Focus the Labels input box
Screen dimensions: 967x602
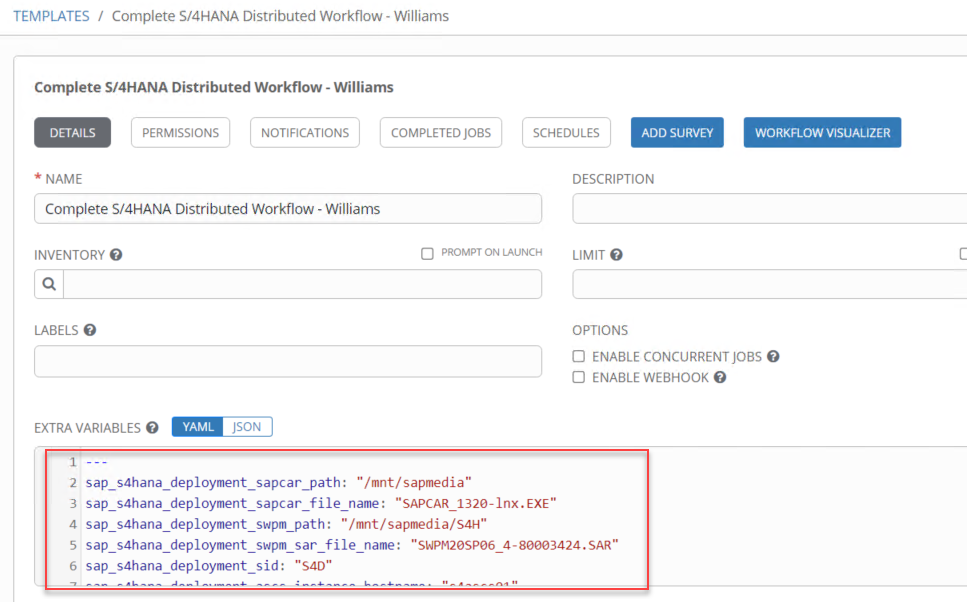pyautogui.click(x=288, y=361)
